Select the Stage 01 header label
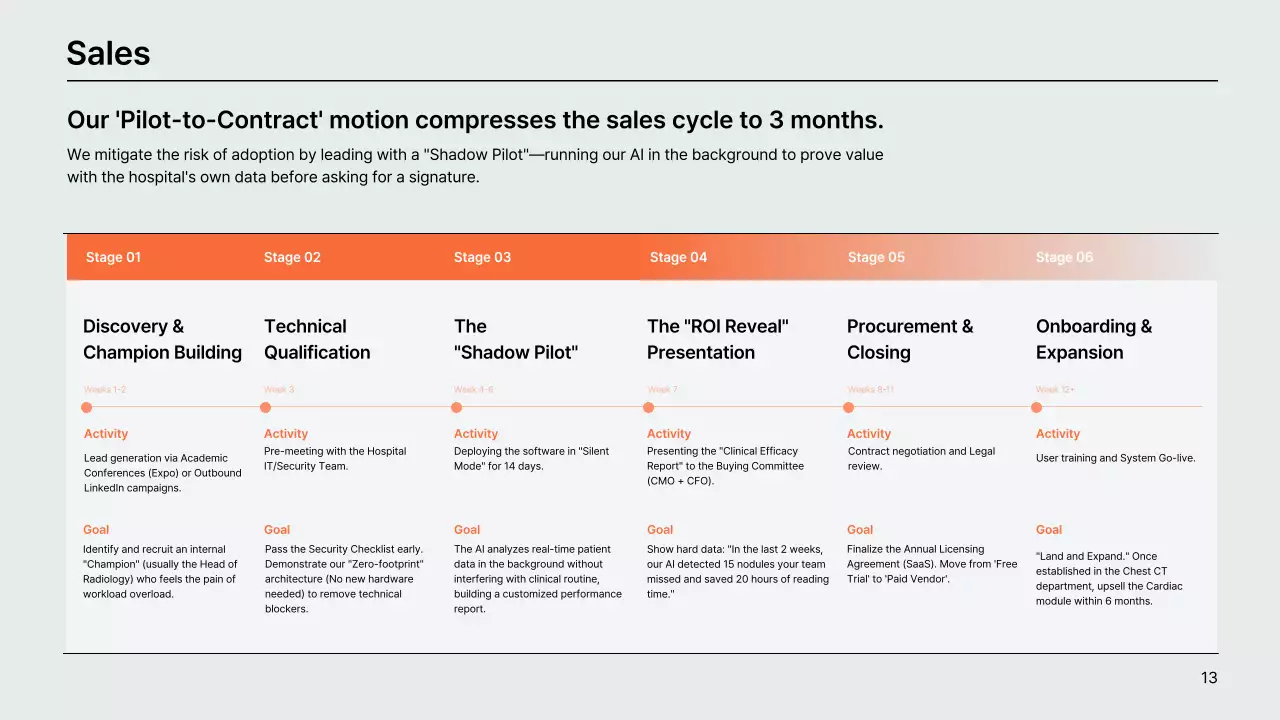This screenshot has width=1280, height=720. [113, 257]
